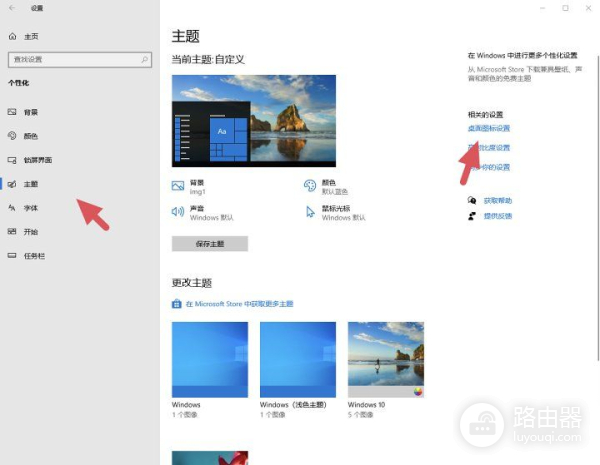Click the 个性化 sidebar heading
Image resolution: width=600 pixels, height=465 pixels.
(x=18, y=83)
